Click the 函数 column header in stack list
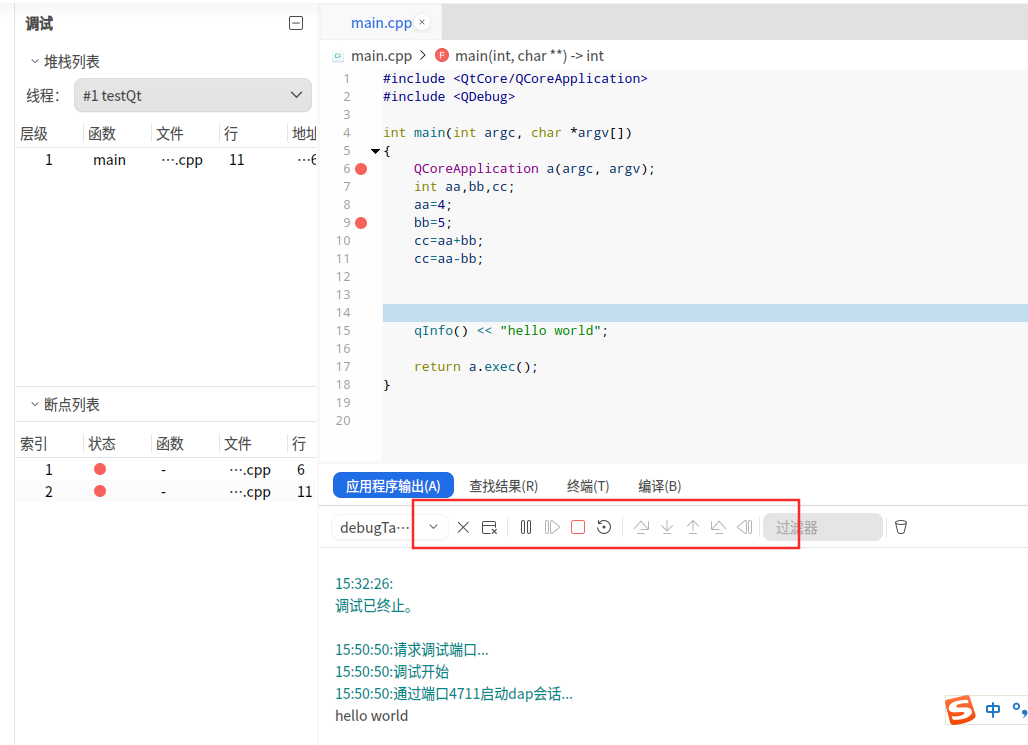Image resolution: width=1028 pixels, height=745 pixels. coord(102,134)
